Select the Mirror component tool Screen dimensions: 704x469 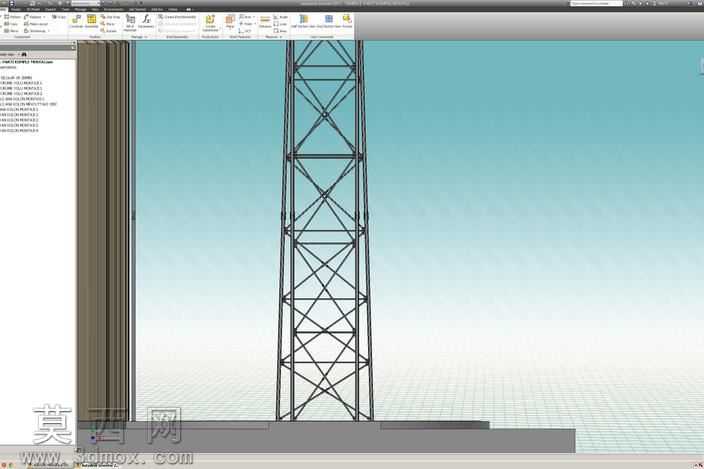click(12, 31)
